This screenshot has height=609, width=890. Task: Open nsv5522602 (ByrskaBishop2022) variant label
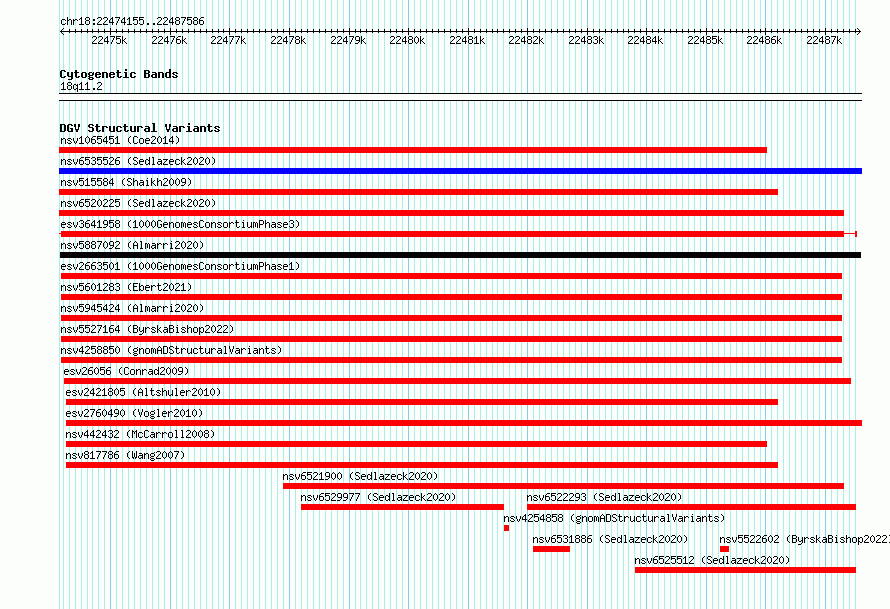click(x=804, y=539)
